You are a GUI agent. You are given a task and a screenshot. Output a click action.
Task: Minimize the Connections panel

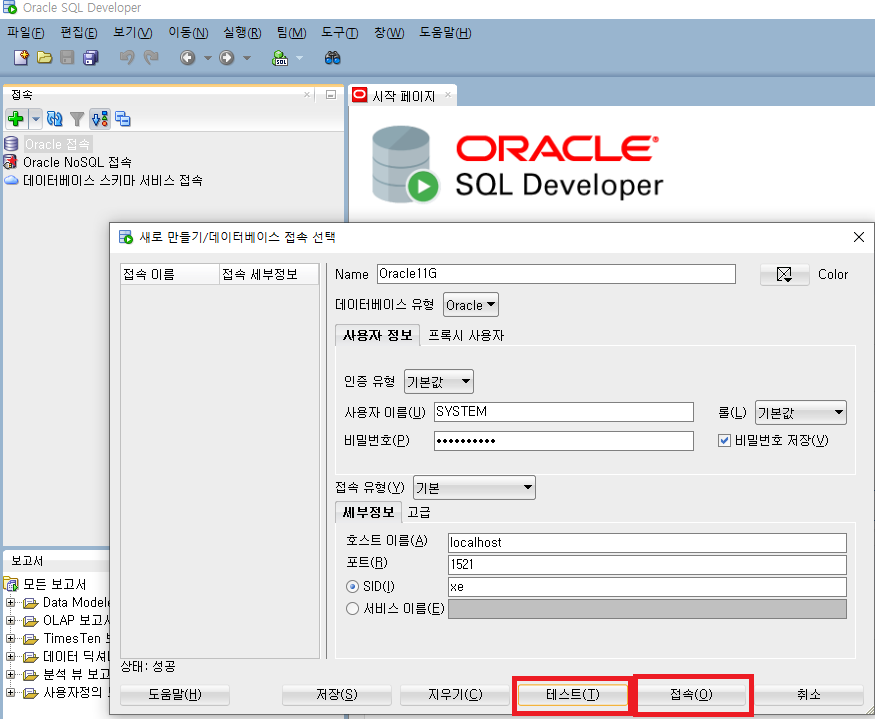click(x=331, y=95)
